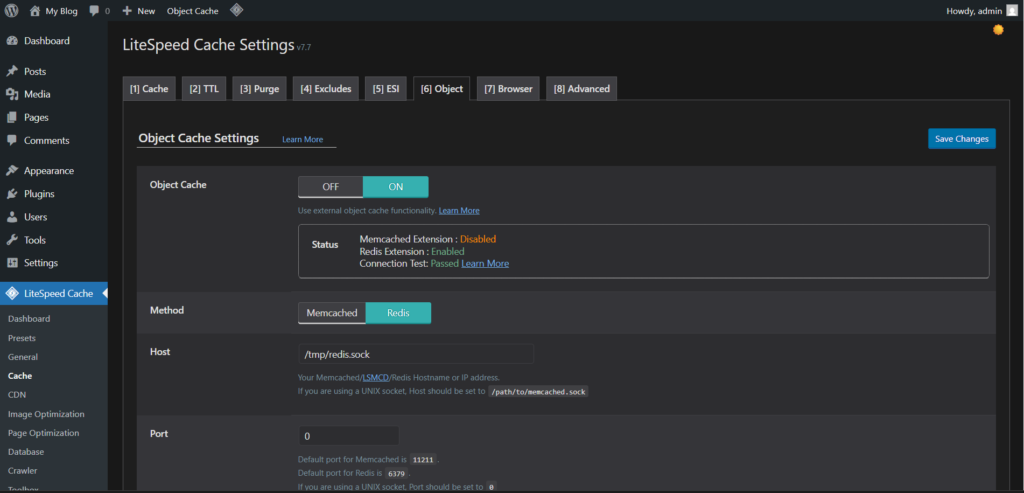Switch to the [2] TTL tab
This screenshot has height=493, width=1024.
204,89
